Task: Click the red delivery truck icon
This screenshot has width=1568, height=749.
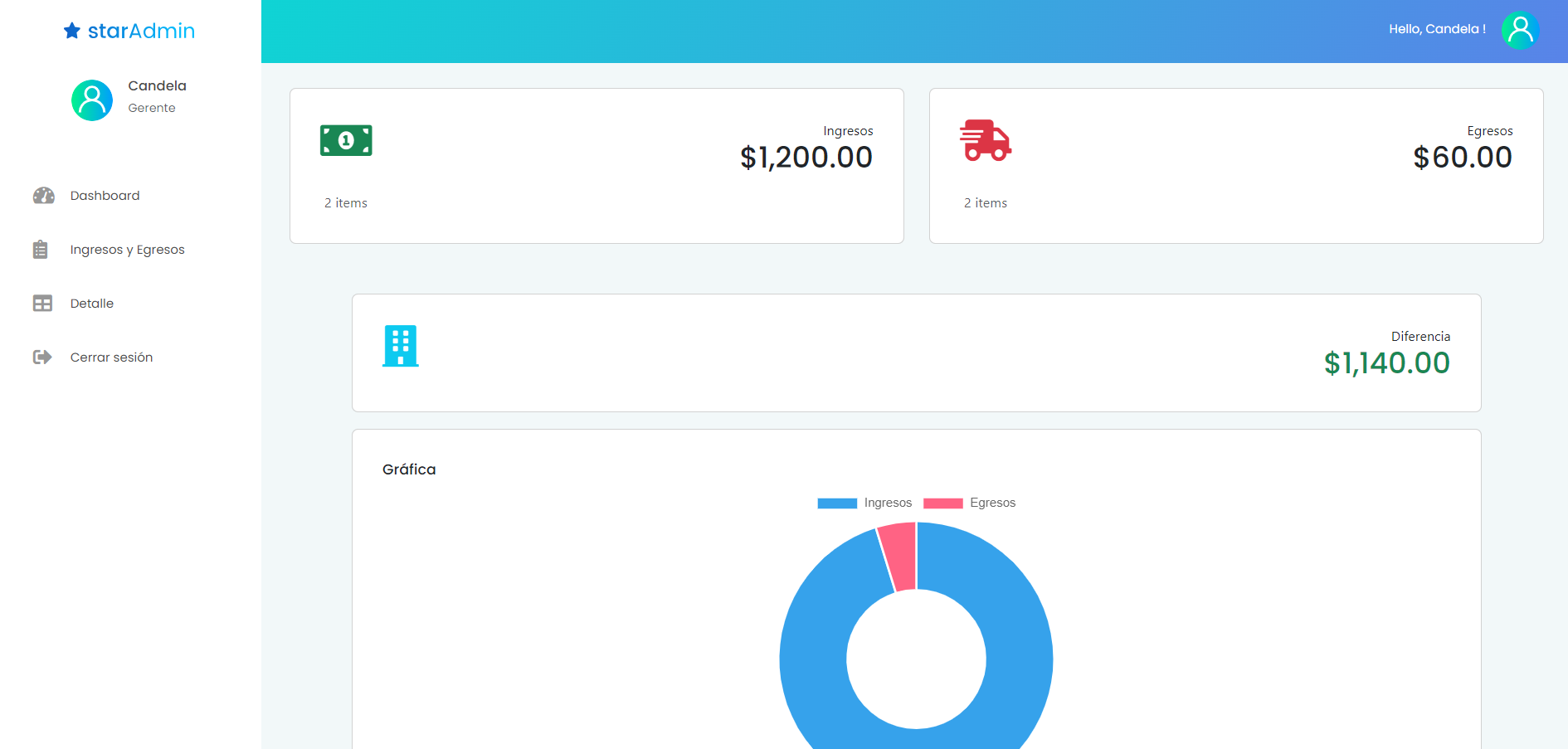Action: [x=986, y=140]
